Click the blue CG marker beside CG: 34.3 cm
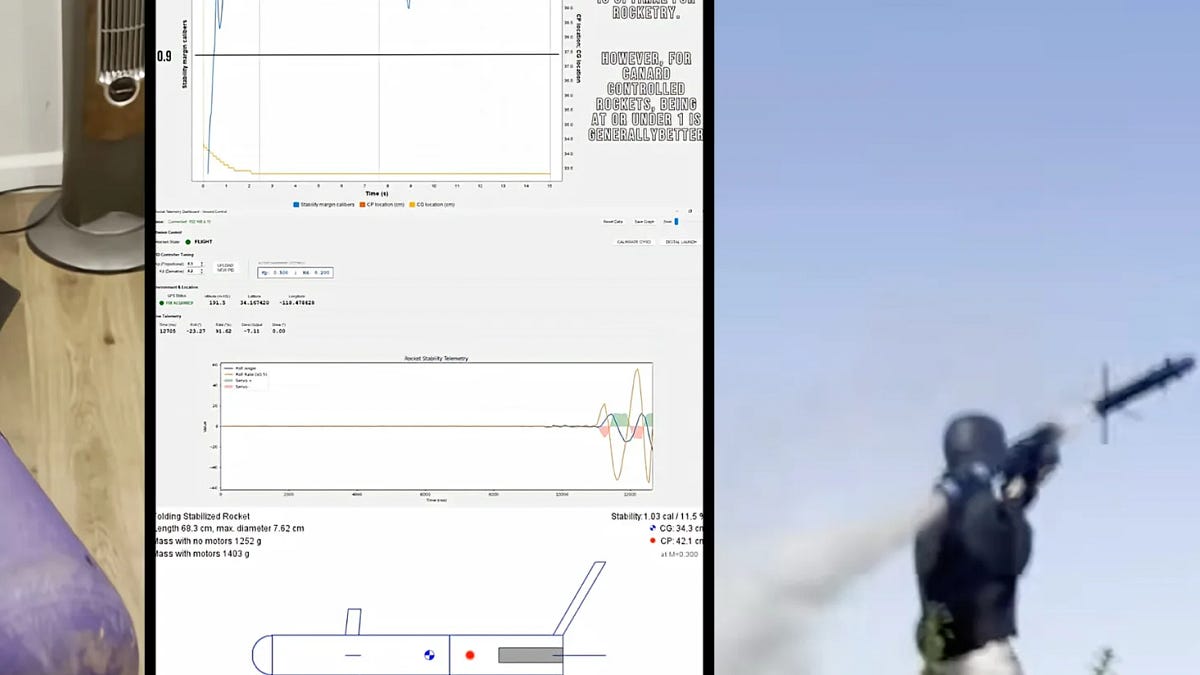 point(653,528)
